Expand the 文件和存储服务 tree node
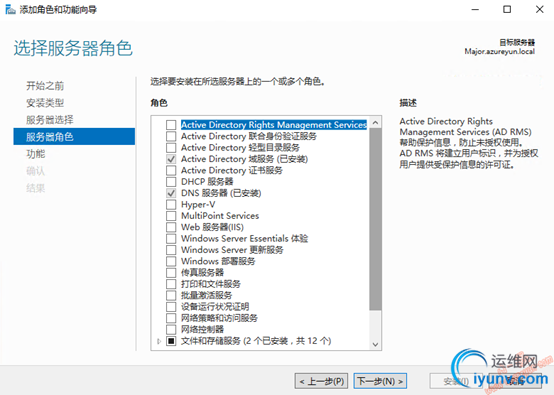The height and width of the screenshot is (395, 554). 159,341
